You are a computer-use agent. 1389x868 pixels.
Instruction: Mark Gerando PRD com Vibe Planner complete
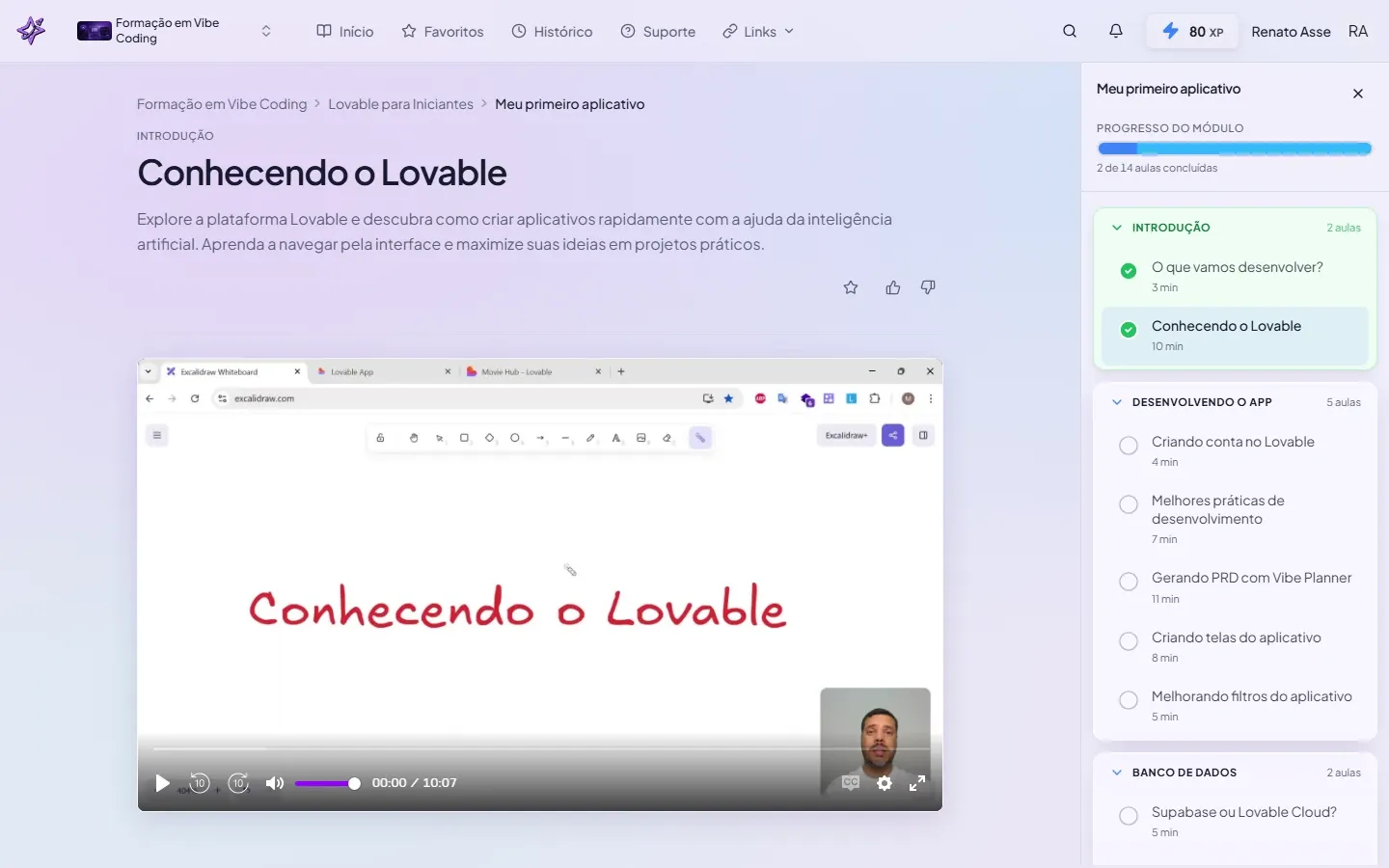tap(1129, 582)
